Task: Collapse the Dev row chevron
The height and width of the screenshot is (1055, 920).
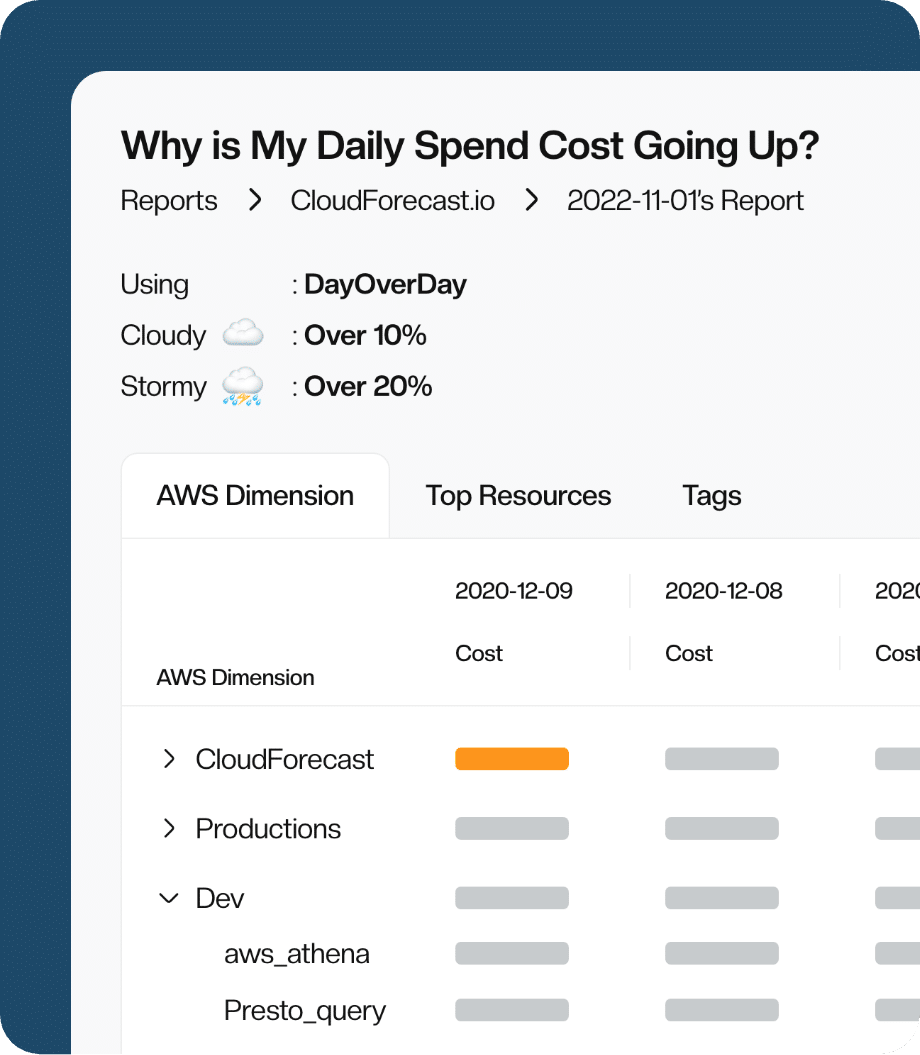Action: [169, 898]
